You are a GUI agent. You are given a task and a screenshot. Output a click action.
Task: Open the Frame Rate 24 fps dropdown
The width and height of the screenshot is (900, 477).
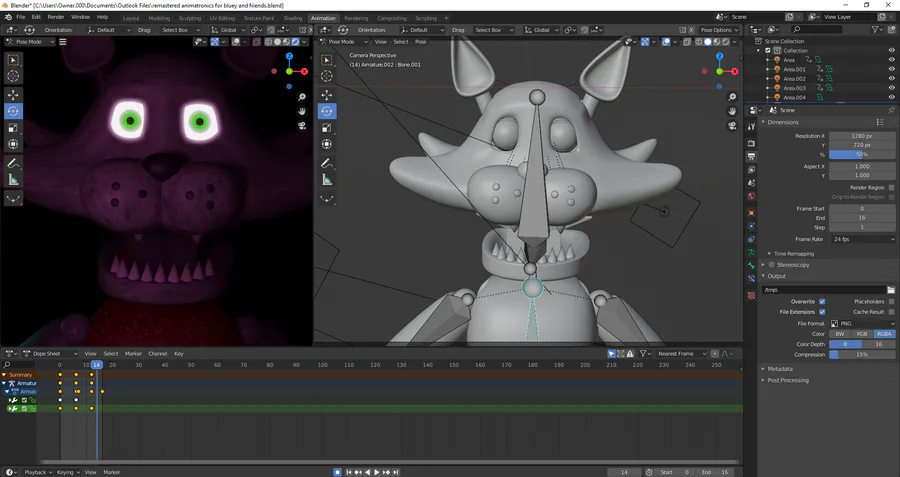863,239
